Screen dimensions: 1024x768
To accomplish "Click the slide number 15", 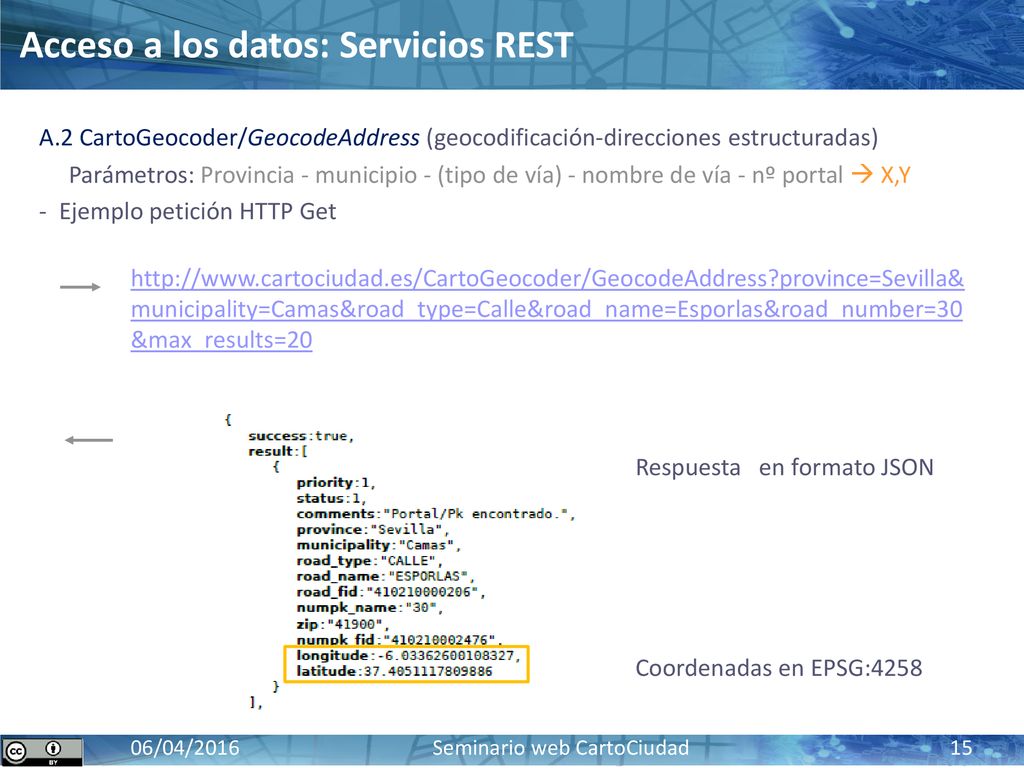I will click(961, 748).
